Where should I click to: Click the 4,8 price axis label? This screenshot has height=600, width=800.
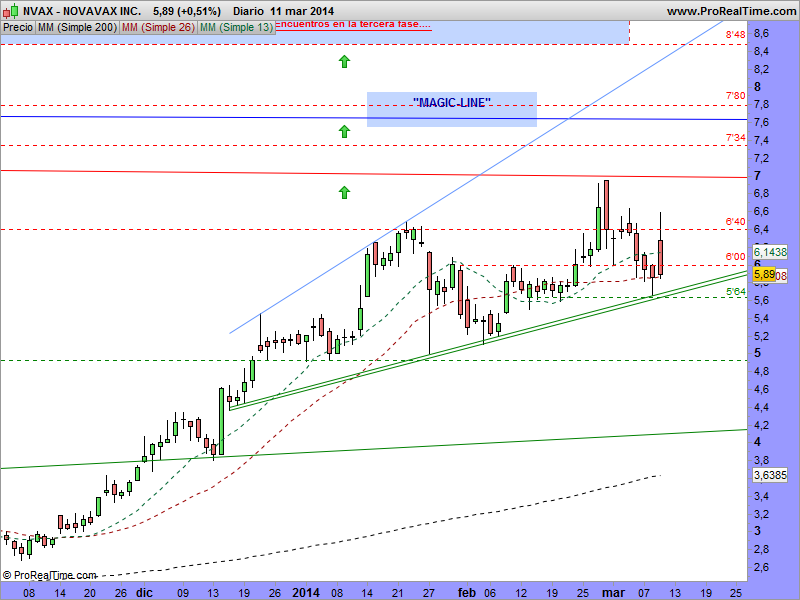point(761,371)
